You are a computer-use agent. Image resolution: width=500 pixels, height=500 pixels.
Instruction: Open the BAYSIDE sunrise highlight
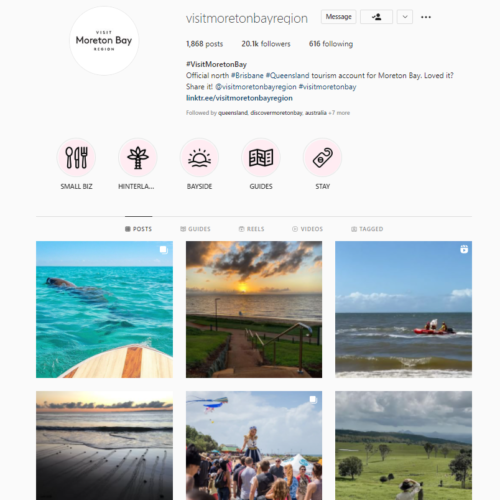199,158
